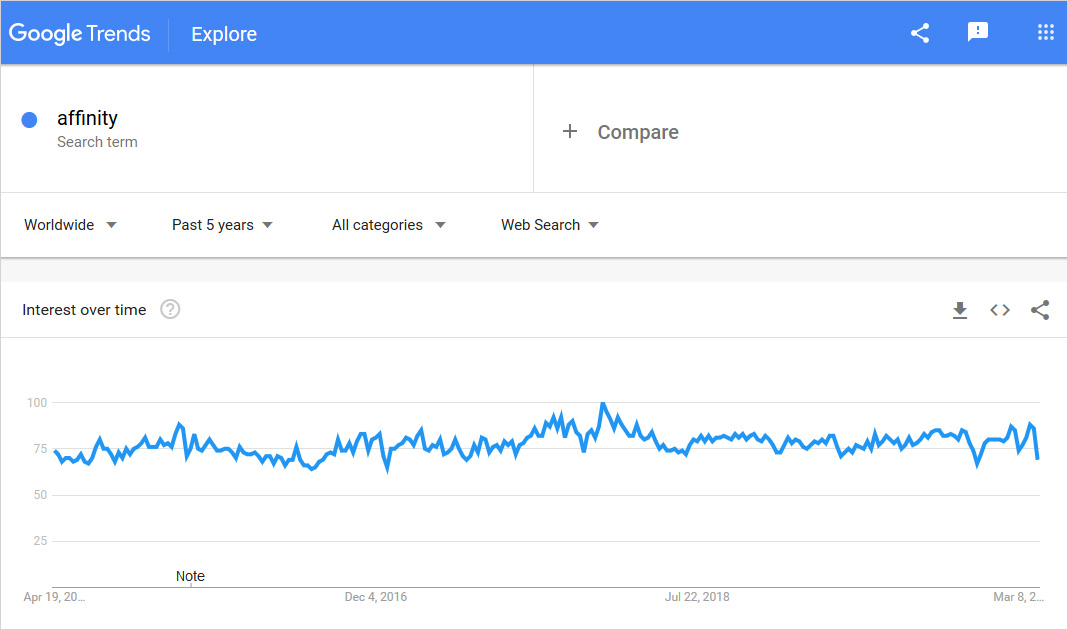Viewport: 1068px width, 630px height.
Task: Click the chart peak at 100
Action: pos(602,404)
